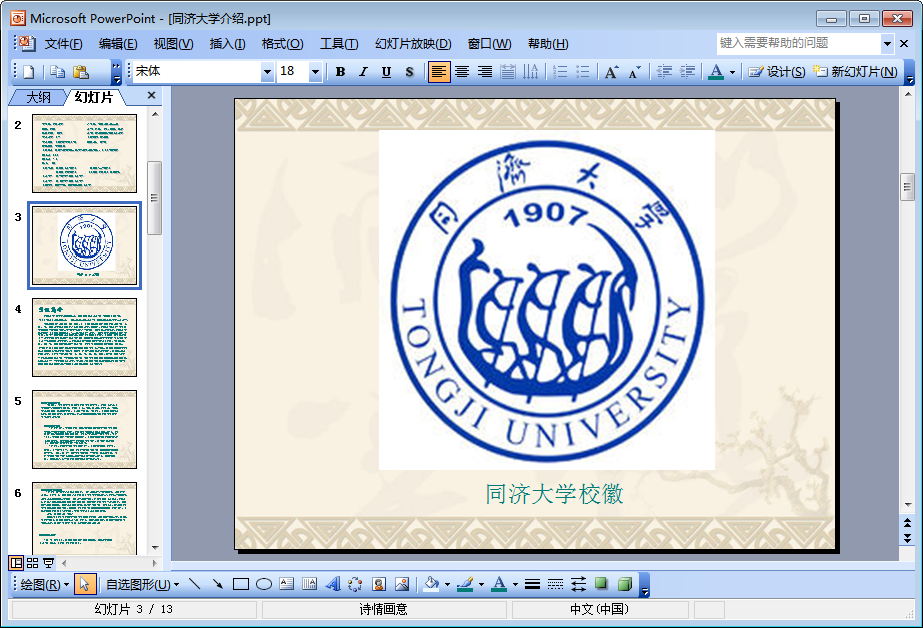This screenshot has width=923, height=628.
Task: Toggle Bold formatting
Action: pyautogui.click(x=340, y=72)
